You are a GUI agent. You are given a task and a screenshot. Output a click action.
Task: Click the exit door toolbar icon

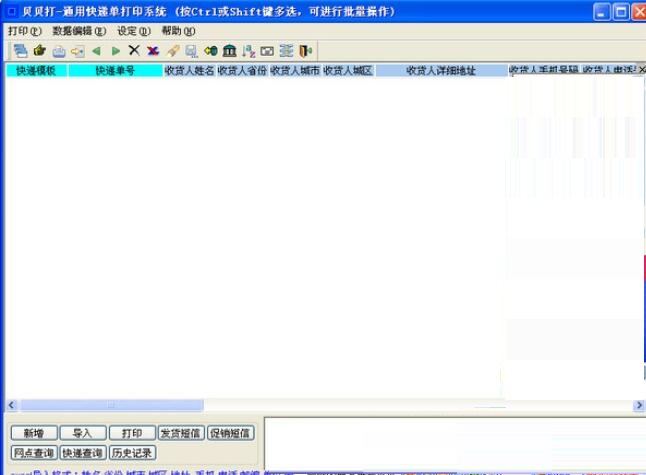coord(305,51)
